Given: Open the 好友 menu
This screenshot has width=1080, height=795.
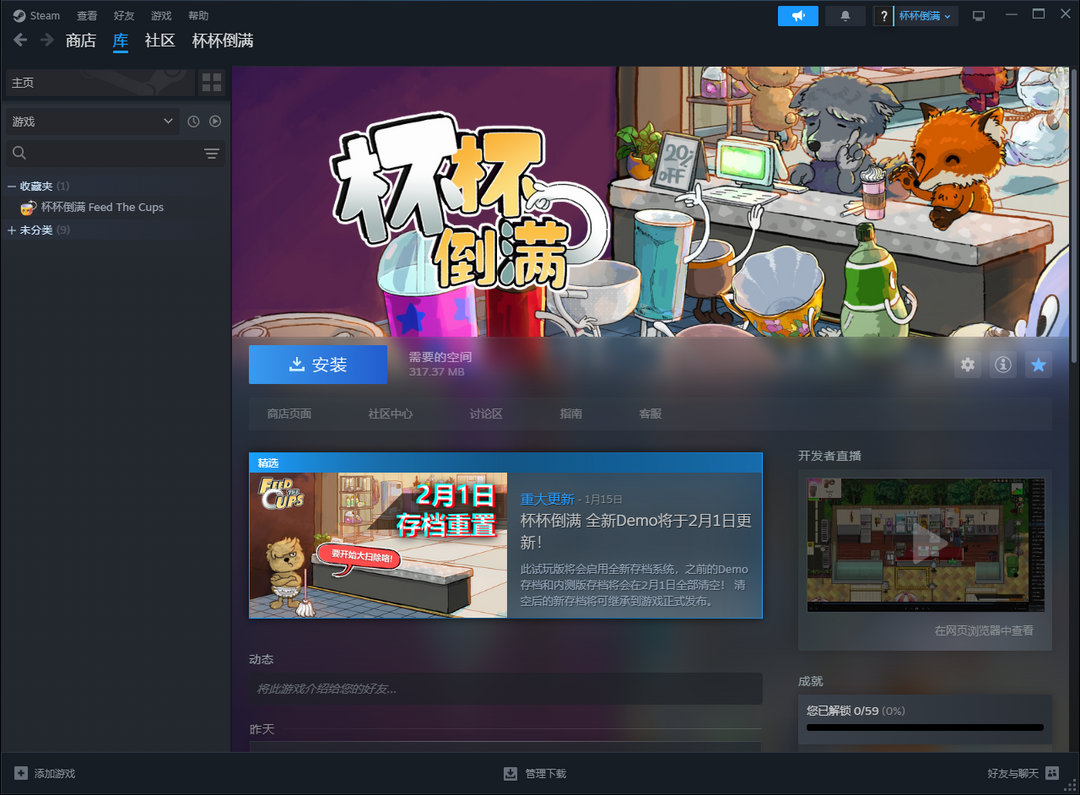Looking at the screenshot, I should 124,16.
